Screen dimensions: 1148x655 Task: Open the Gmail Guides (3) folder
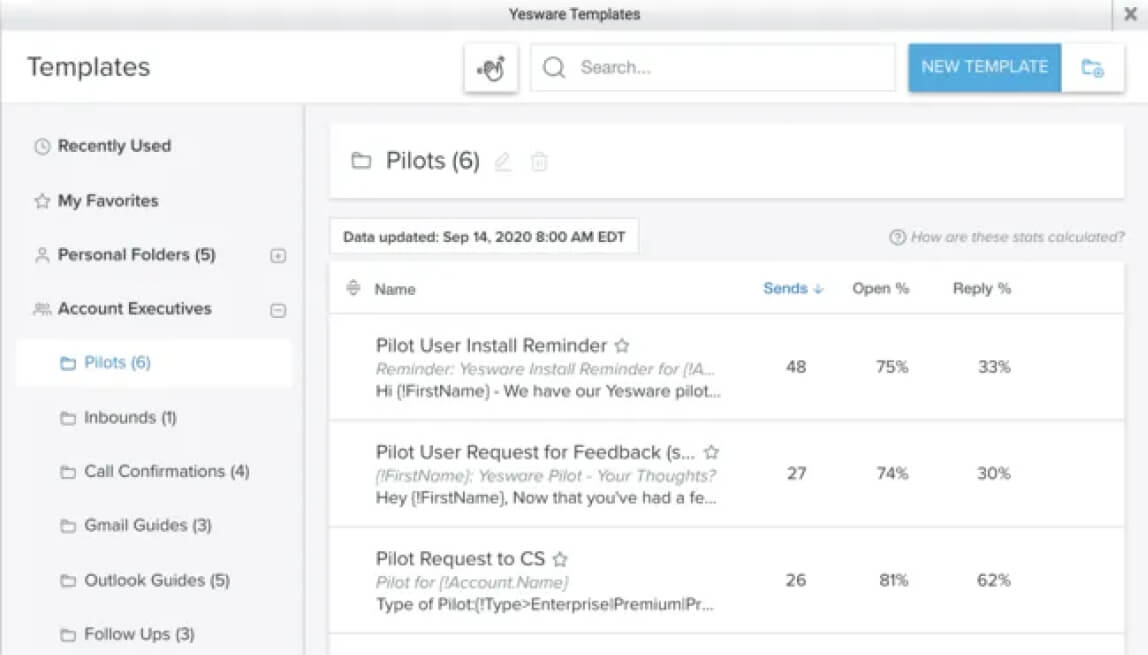point(147,525)
